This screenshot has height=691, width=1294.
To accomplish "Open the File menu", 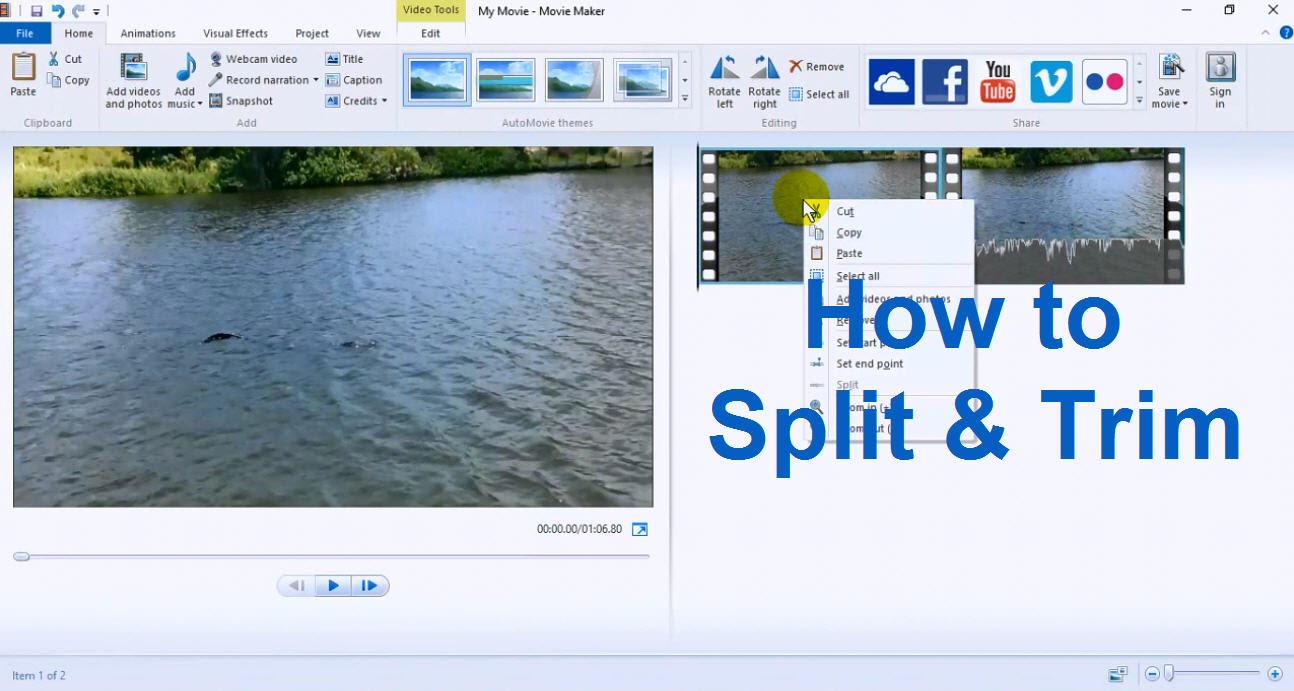I will pyautogui.click(x=25, y=33).
